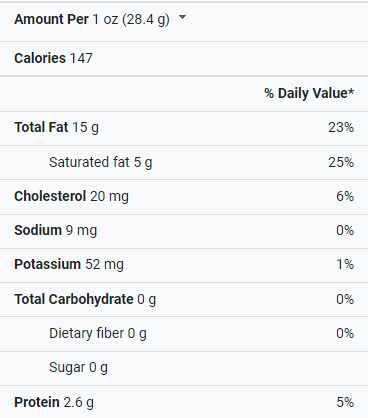Screen dimensions: 368x418
Task: Select the Cholesterol 20 mg row
Action: [184, 197]
